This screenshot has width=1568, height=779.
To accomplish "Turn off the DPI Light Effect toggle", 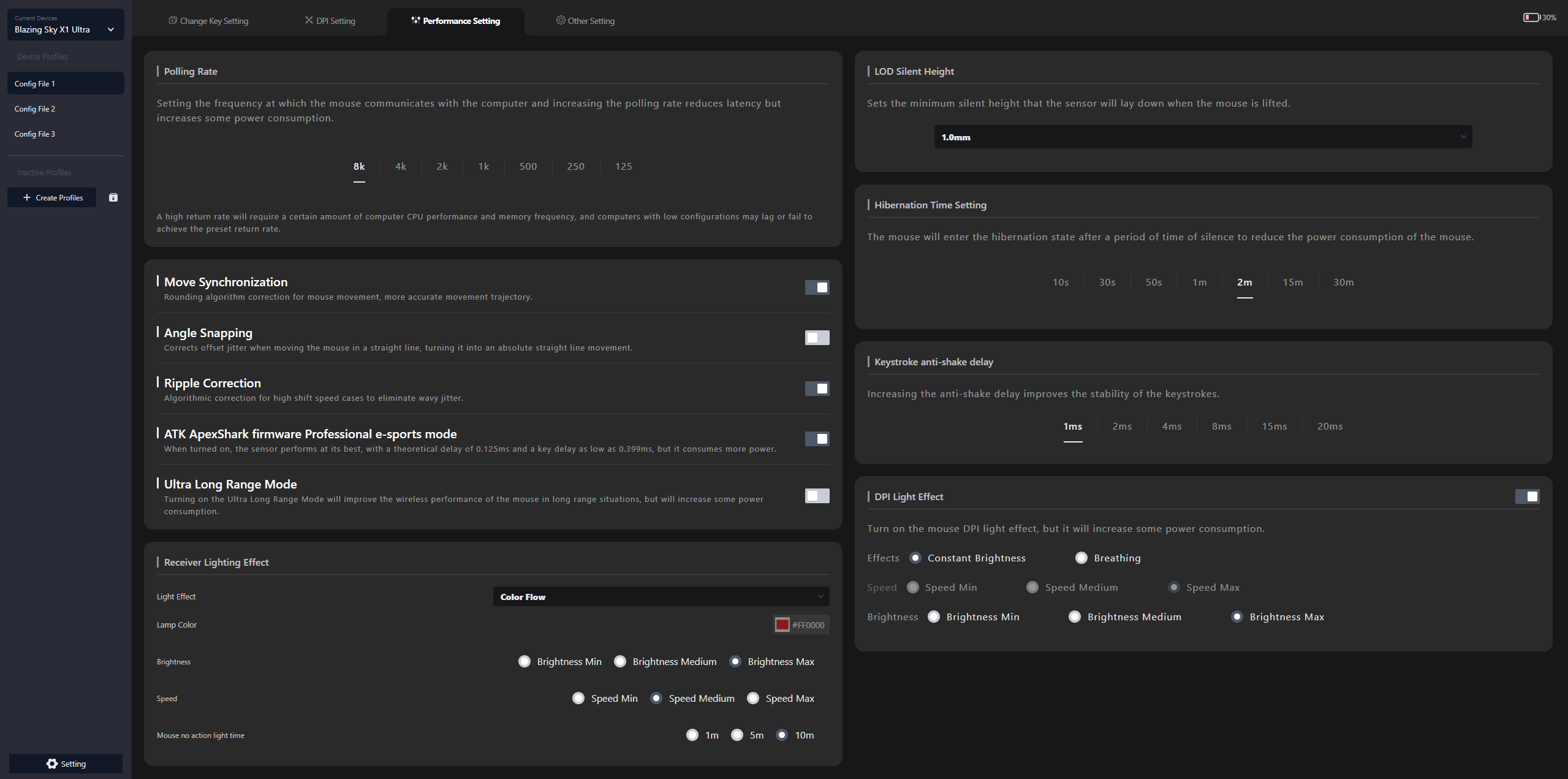I will 1527,496.
